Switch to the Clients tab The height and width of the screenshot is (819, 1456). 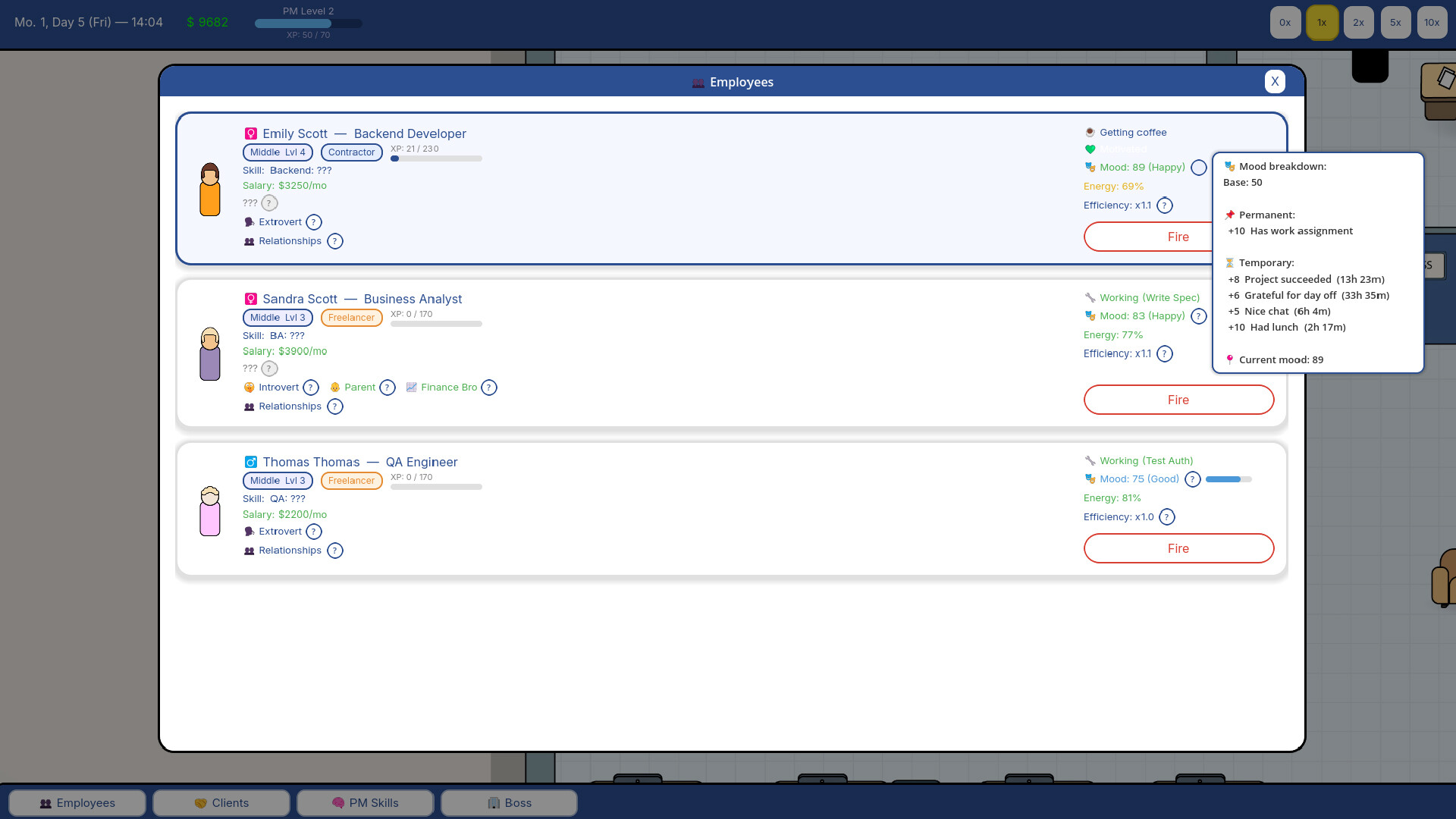pyautogui.click(x=221, y=802)
